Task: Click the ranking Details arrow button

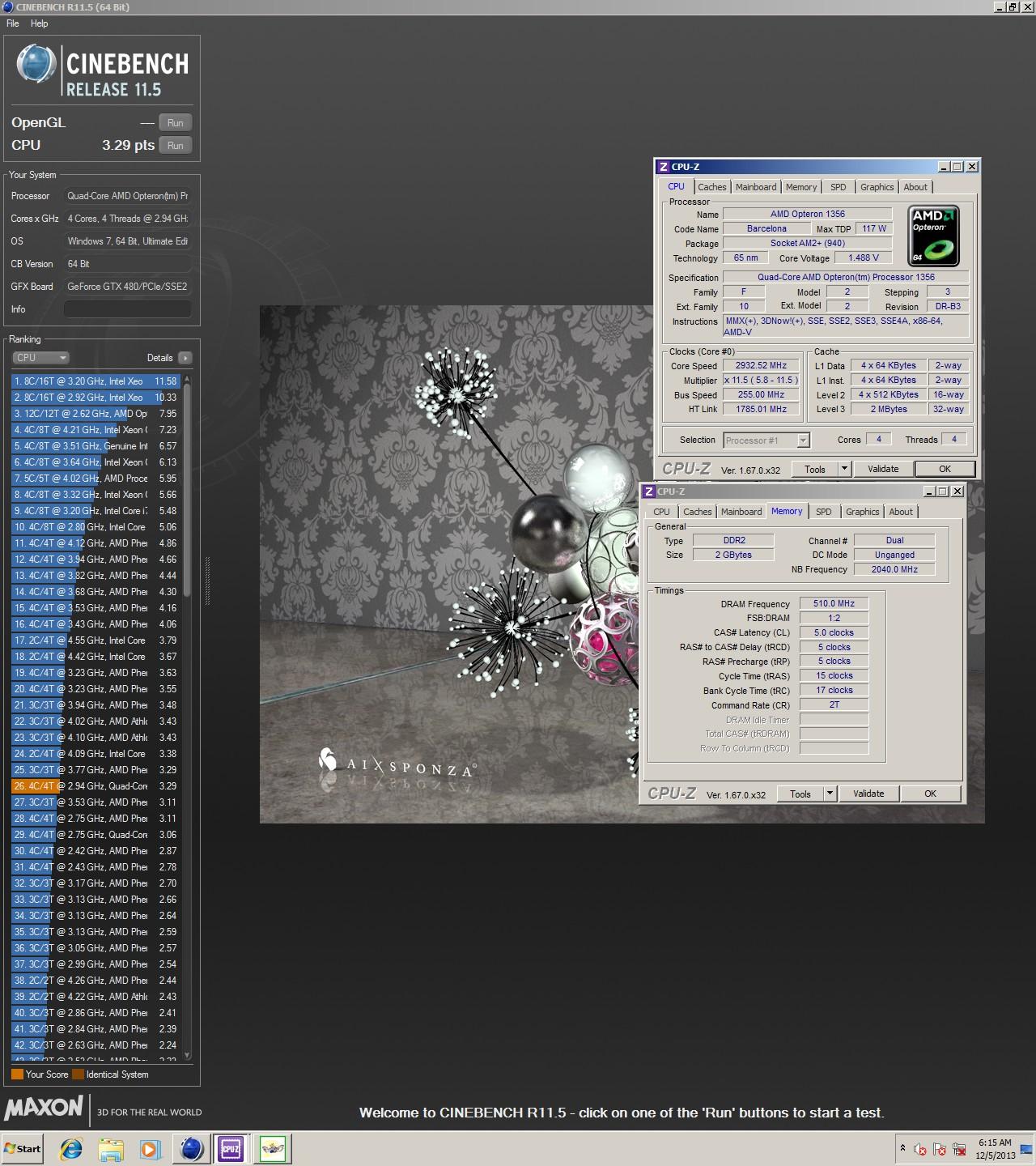Action: (x=185, y=358)
